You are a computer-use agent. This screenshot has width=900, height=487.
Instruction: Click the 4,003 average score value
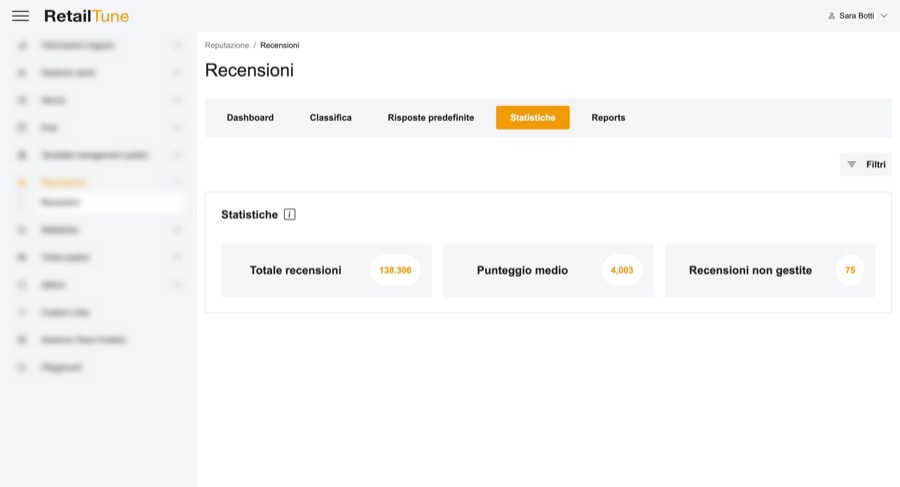622,270
